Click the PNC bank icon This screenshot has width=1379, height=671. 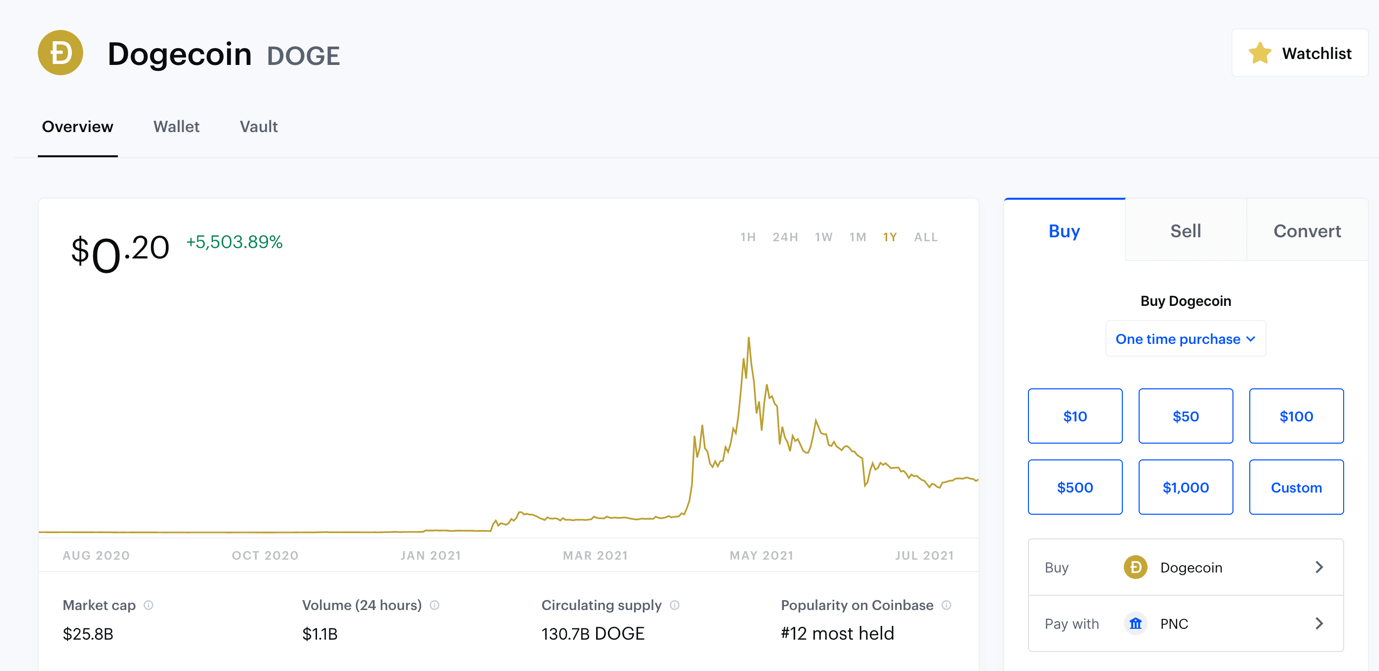click(x=1135, y=624)
